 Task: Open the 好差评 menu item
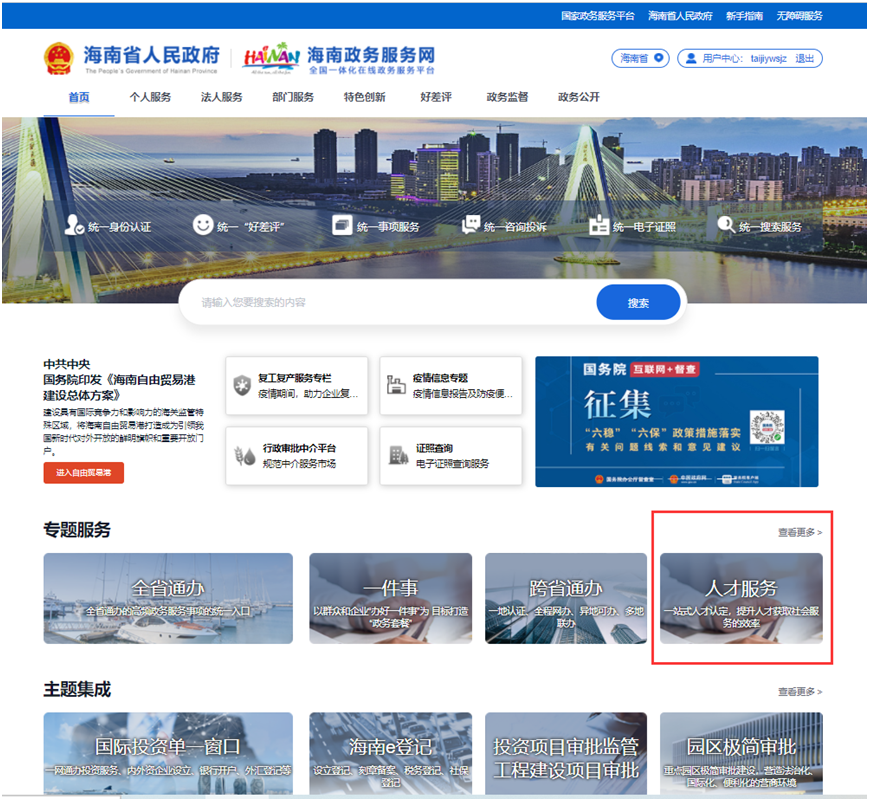pos(436,97)
